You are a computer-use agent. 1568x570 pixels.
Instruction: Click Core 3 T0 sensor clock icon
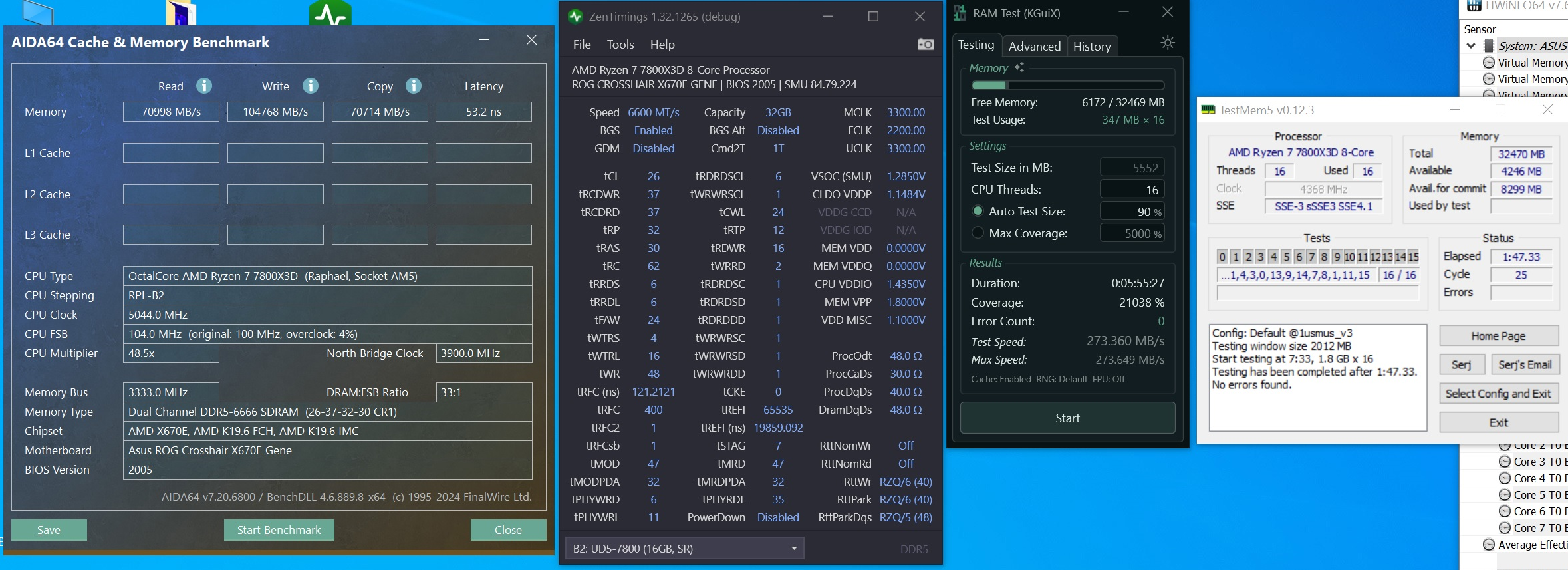click(1505, 461)
